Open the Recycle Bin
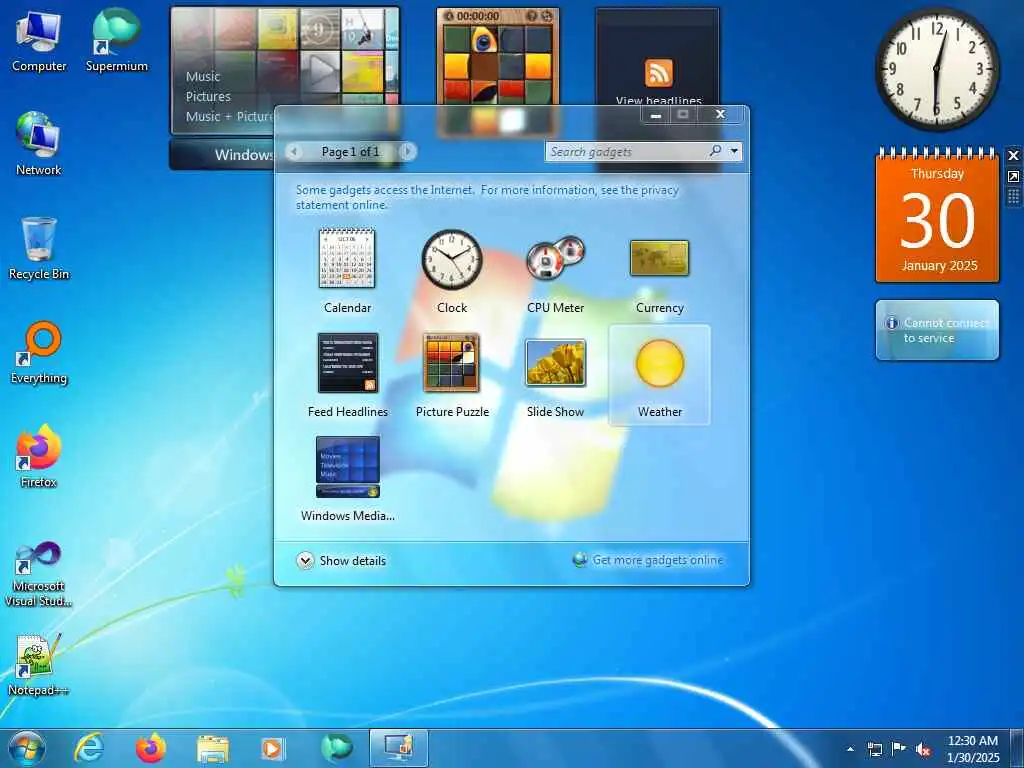The width and height of the screenshot is (1024, 768). pos(39,249)
